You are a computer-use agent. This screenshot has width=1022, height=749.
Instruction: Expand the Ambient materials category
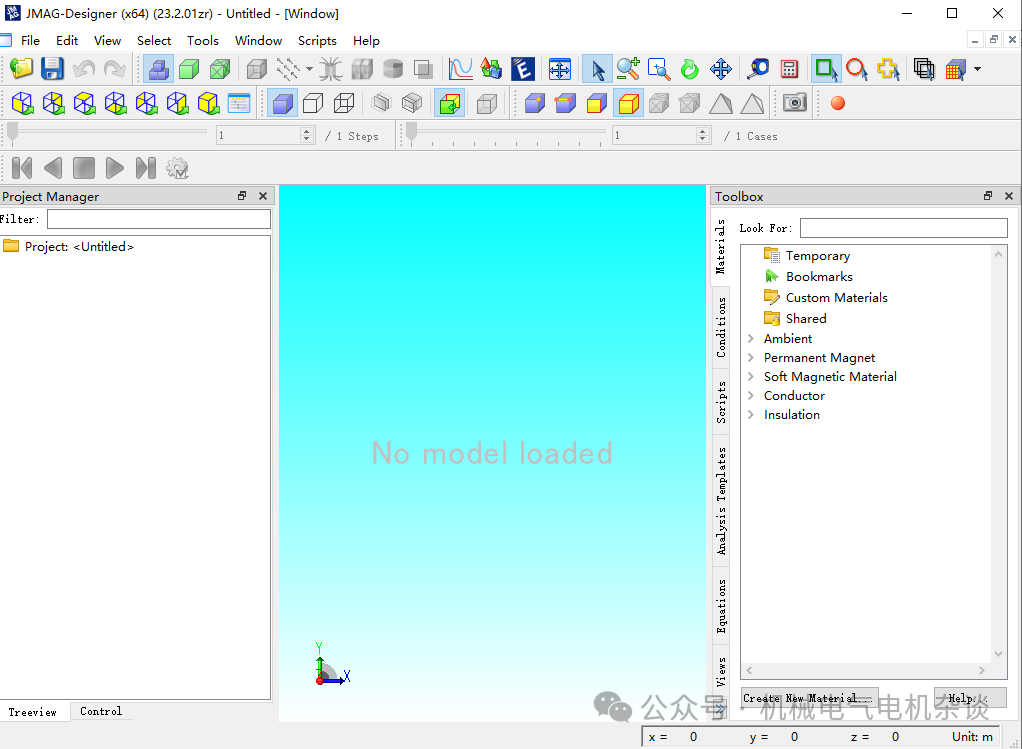coord(751,338)
